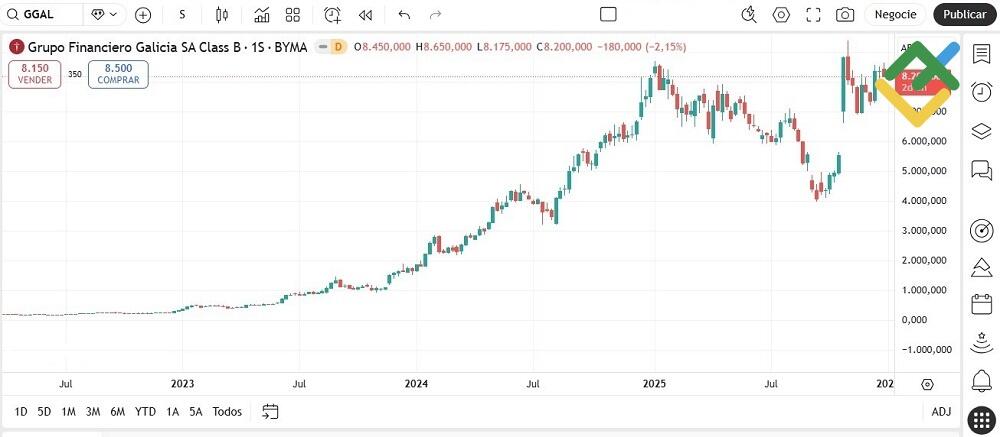This screenshot has height=437, width=1000.
Task: Open the candlestick chart type selector
Action: (x=222, y=15)
